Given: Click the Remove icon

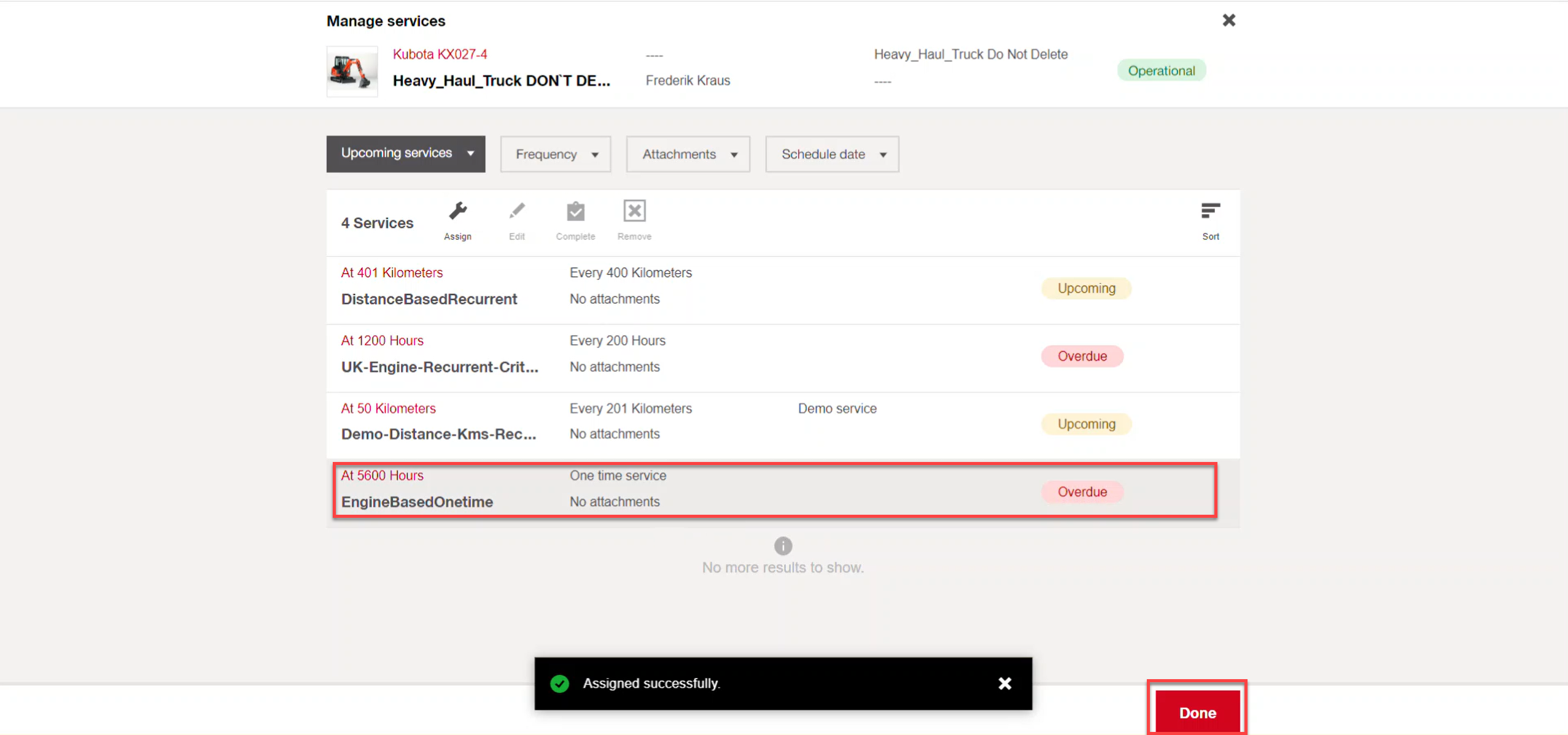Looking at the screenshot, I should tap(634, 212).
